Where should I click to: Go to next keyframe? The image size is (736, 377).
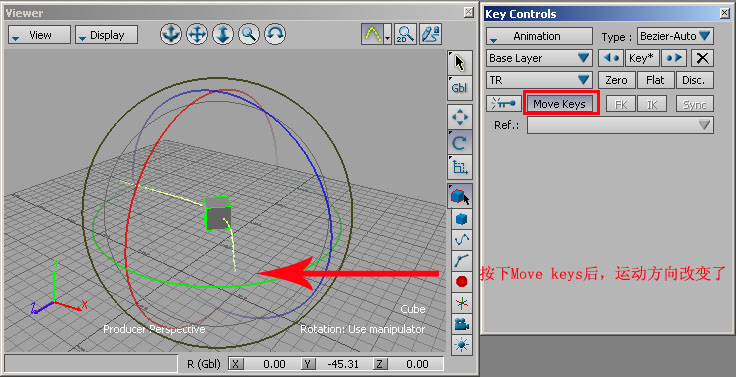click(675, 58)
